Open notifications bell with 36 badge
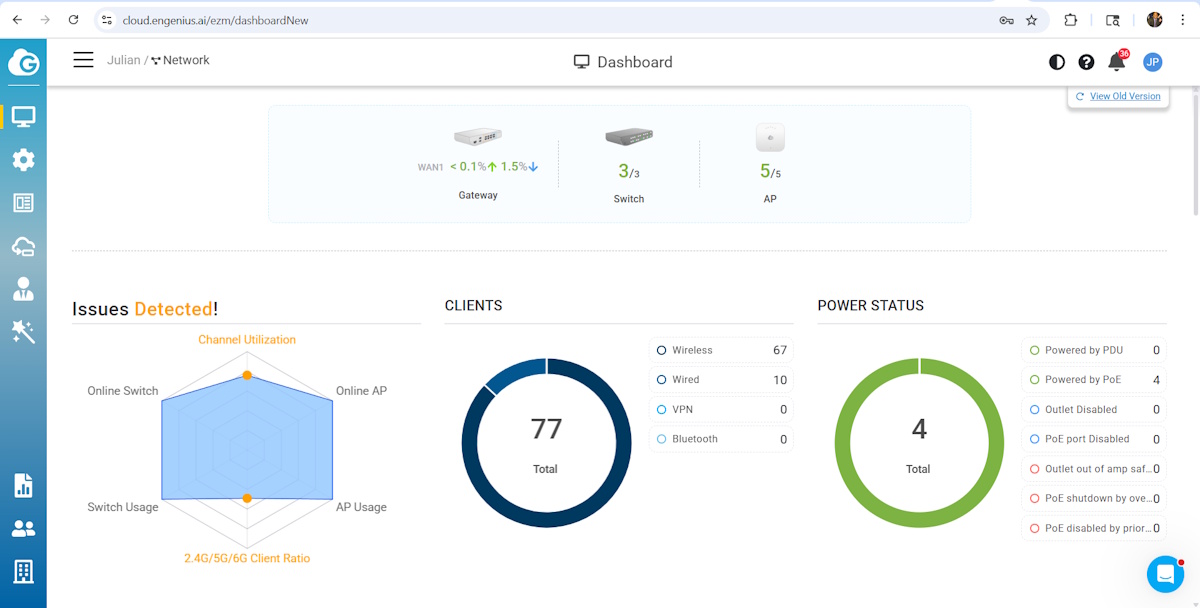Screen dimensions: 1200x608 (x=1118, y=61)
